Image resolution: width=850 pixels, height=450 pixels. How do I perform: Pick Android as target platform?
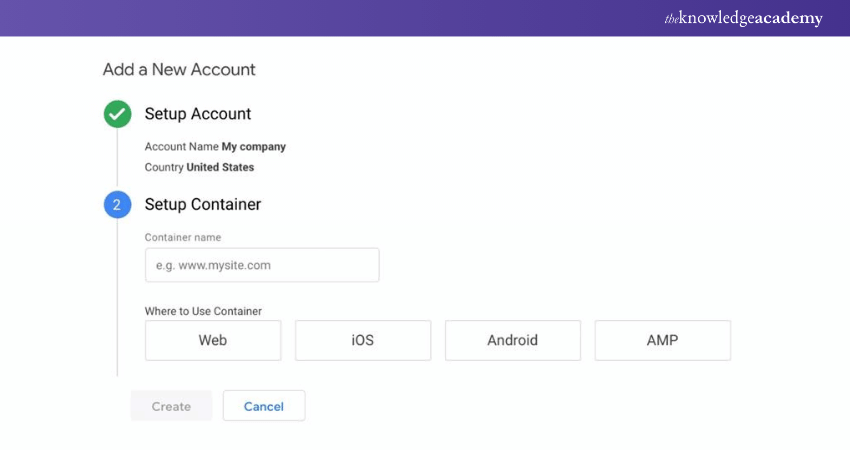pos(512,340)
